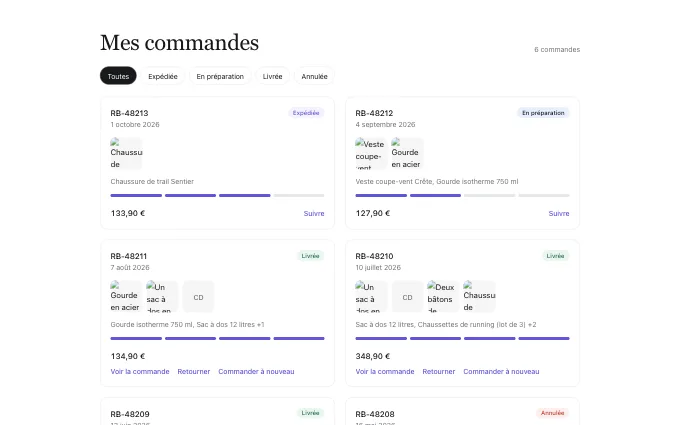Click the progress bar of RB-48210
Screen dimensions: 680x425
click(462, 338)
